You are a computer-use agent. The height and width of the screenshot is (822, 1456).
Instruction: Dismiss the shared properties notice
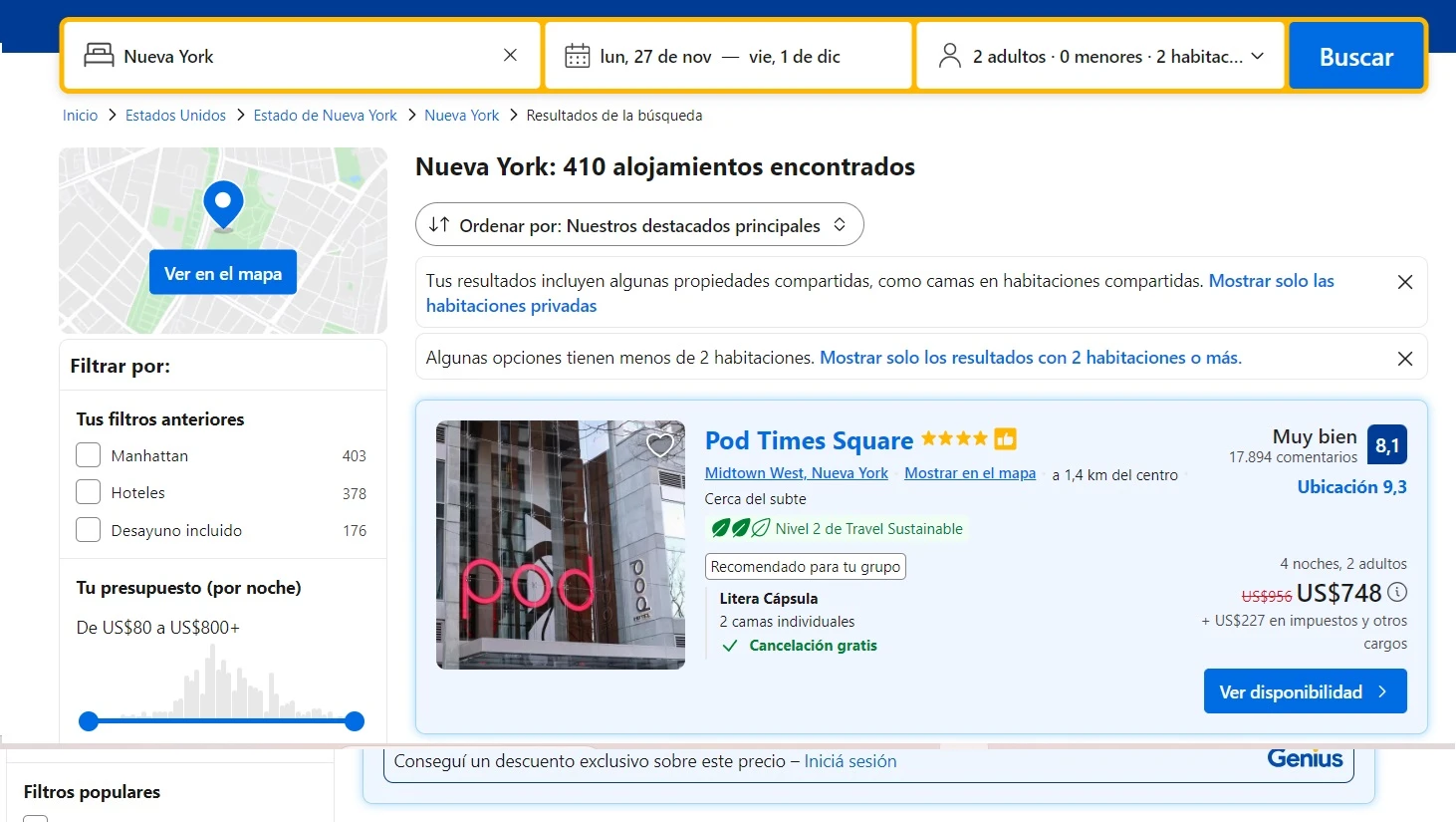tap(1405, 282)
